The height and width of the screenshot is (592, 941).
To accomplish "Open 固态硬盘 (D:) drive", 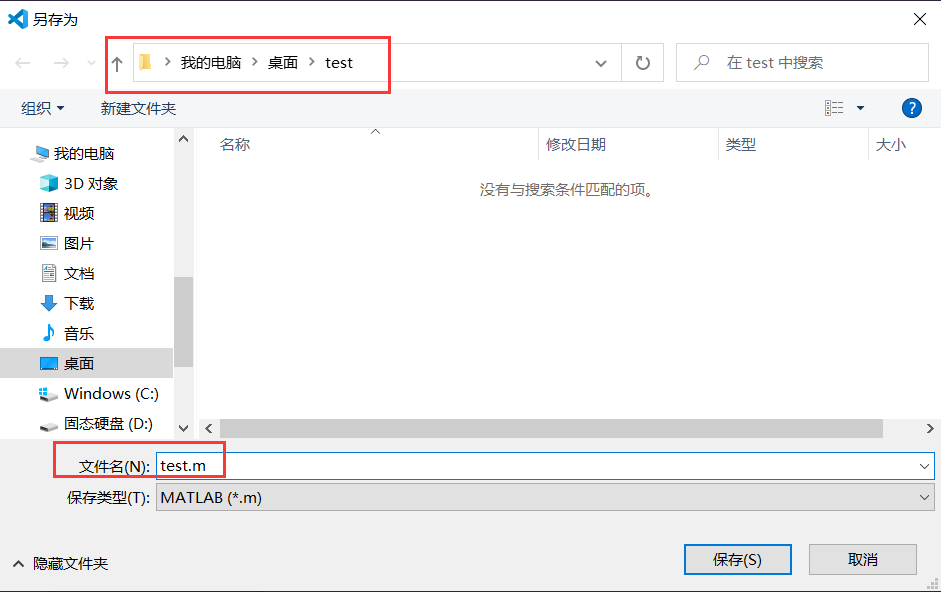I will [109, 424].
